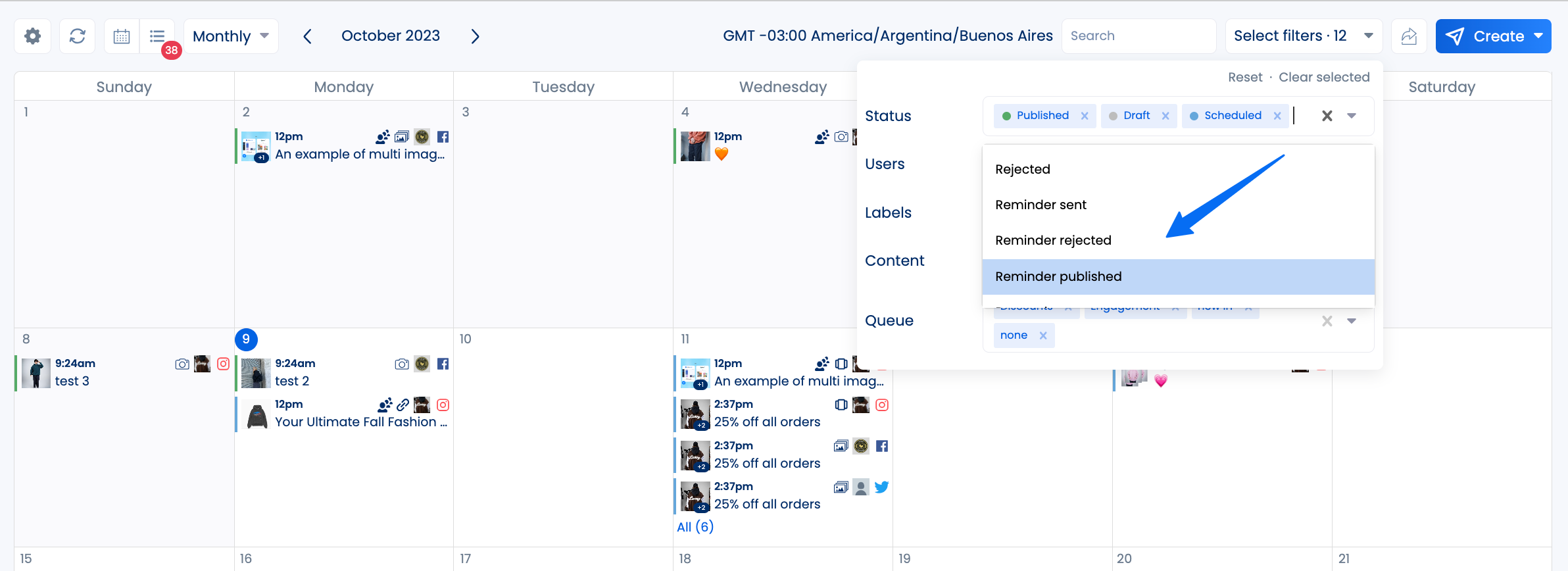Click hoodie thumbnail of Fall Fashion post
1568x571 pixels.
pyautogui.click(x=257, y=414)
